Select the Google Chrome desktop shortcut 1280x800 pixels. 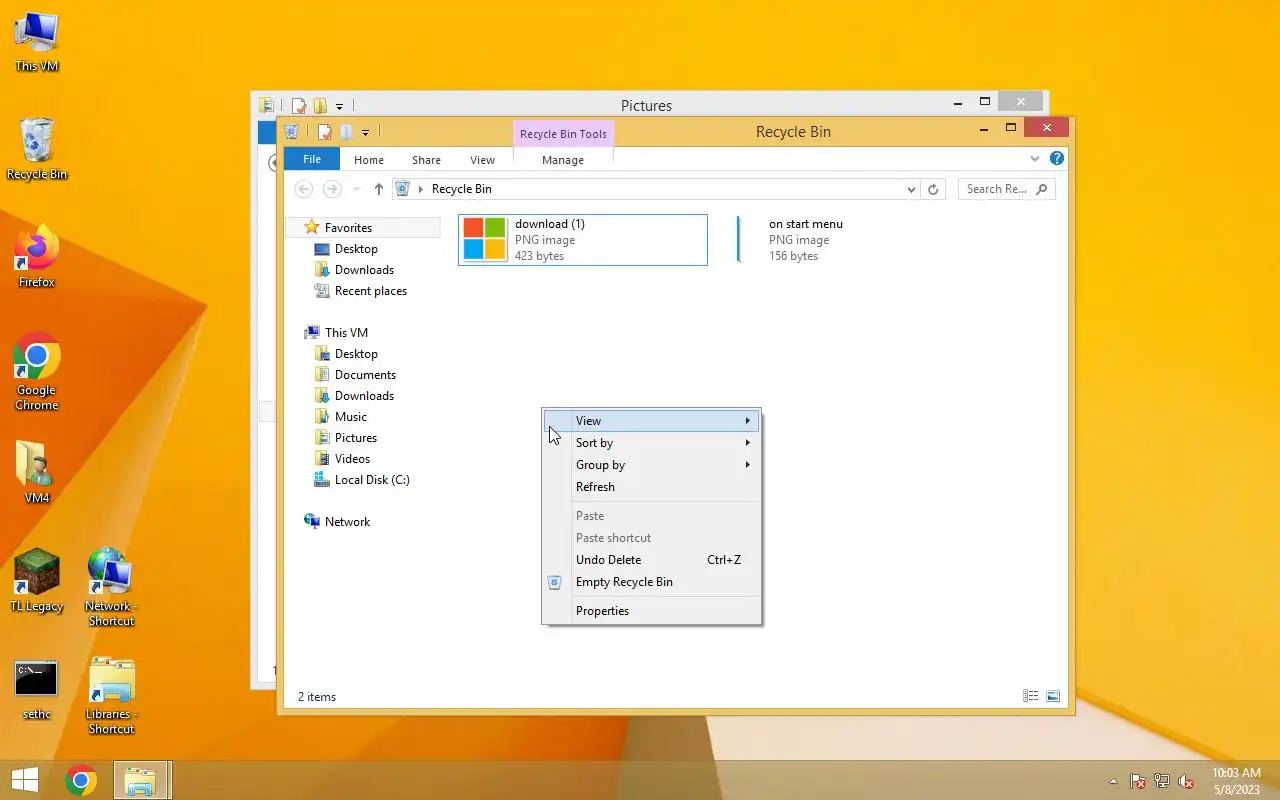click(x=37, y=371)
